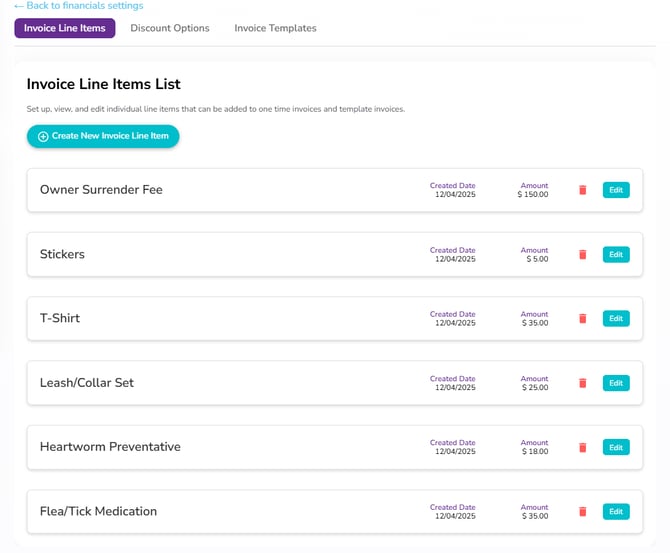
Task: Switch to the Discount Options tab
Action: point(170,28)
